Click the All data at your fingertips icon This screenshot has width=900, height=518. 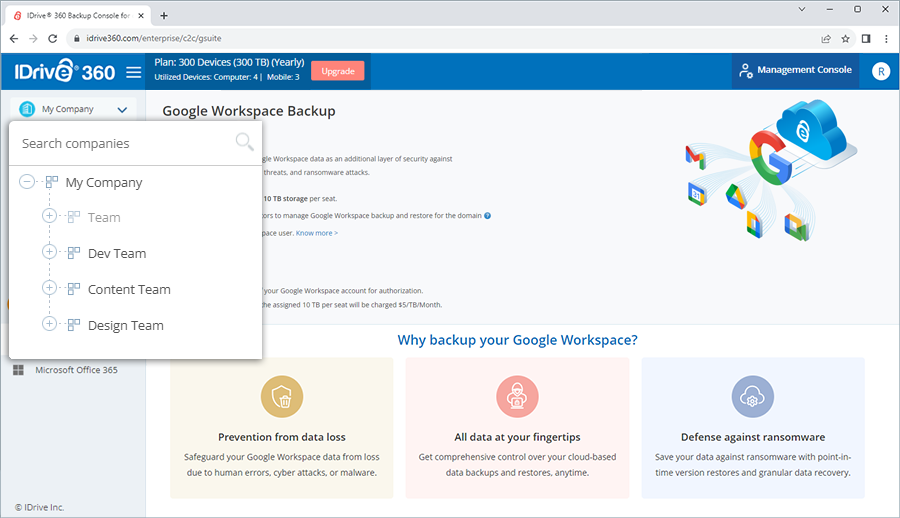517,397
